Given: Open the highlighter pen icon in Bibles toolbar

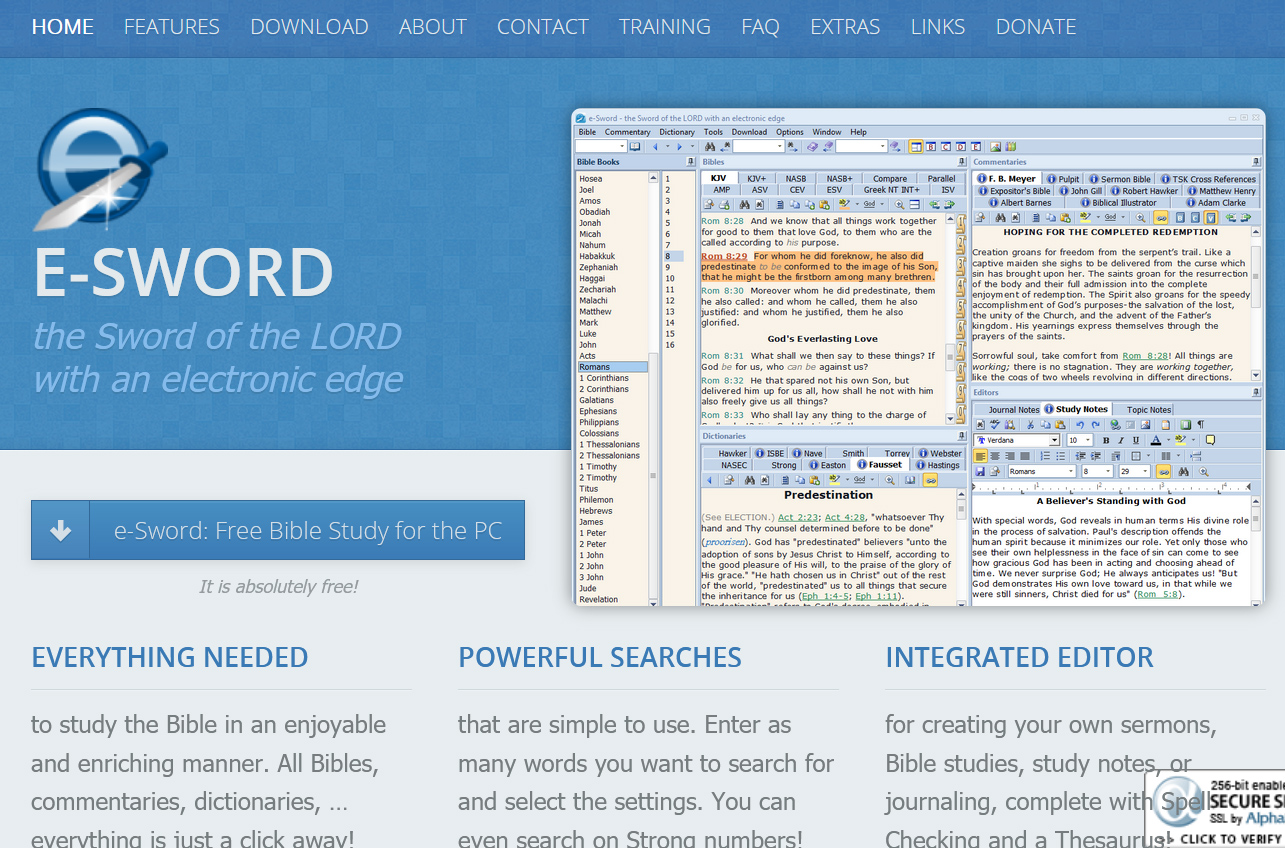Looking at the screenshot, I should tap(844, 204).
